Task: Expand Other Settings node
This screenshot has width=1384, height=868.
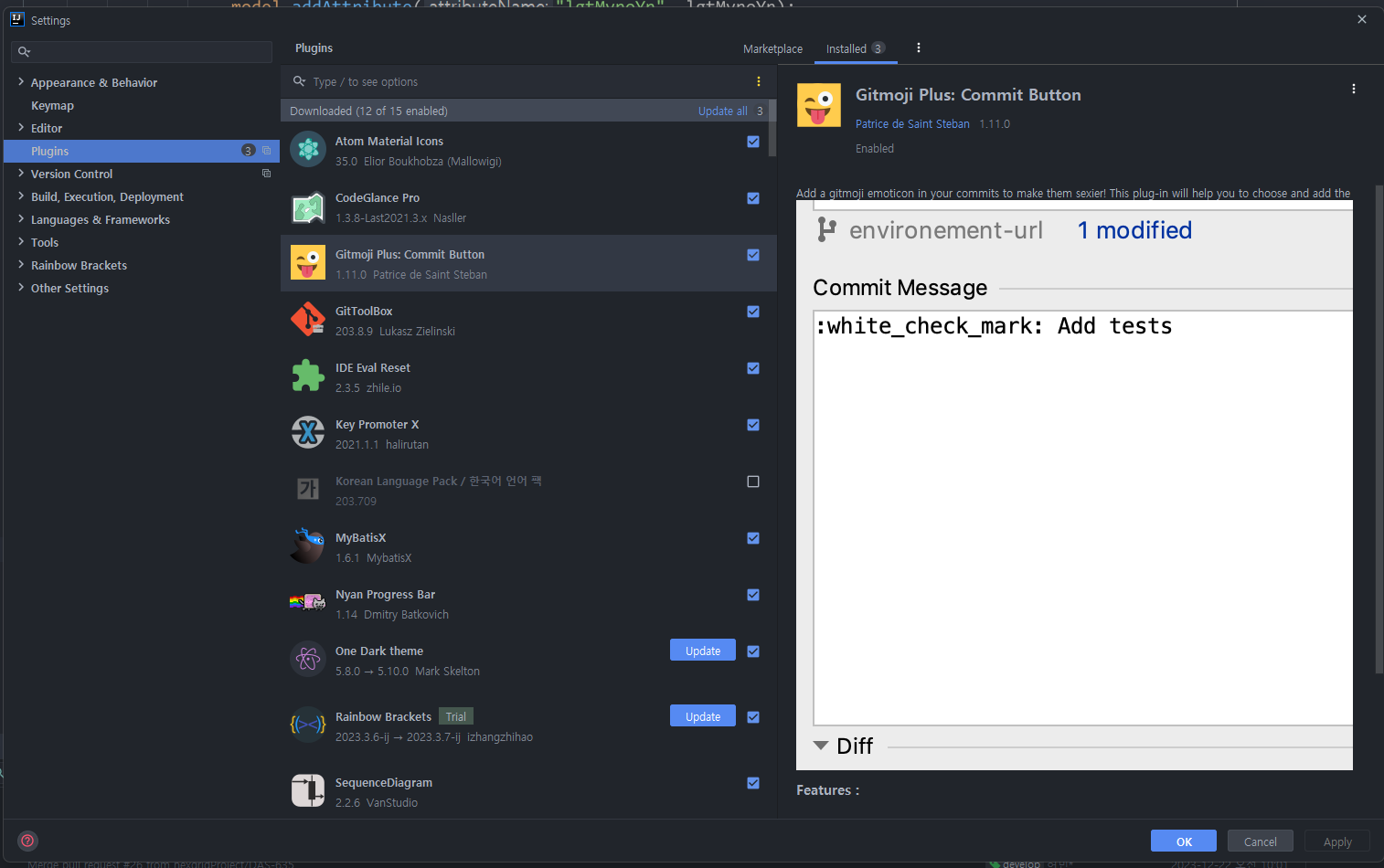Action: (x=21, y=288)
